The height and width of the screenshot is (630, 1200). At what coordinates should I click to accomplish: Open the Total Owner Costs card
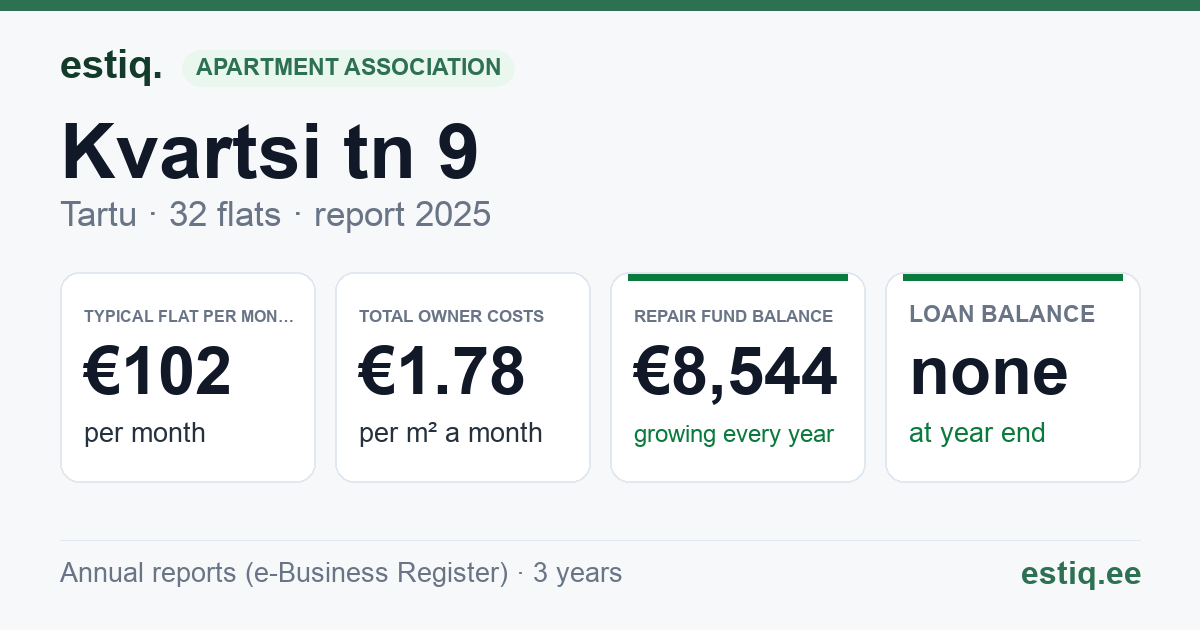[x=463, y=377]
